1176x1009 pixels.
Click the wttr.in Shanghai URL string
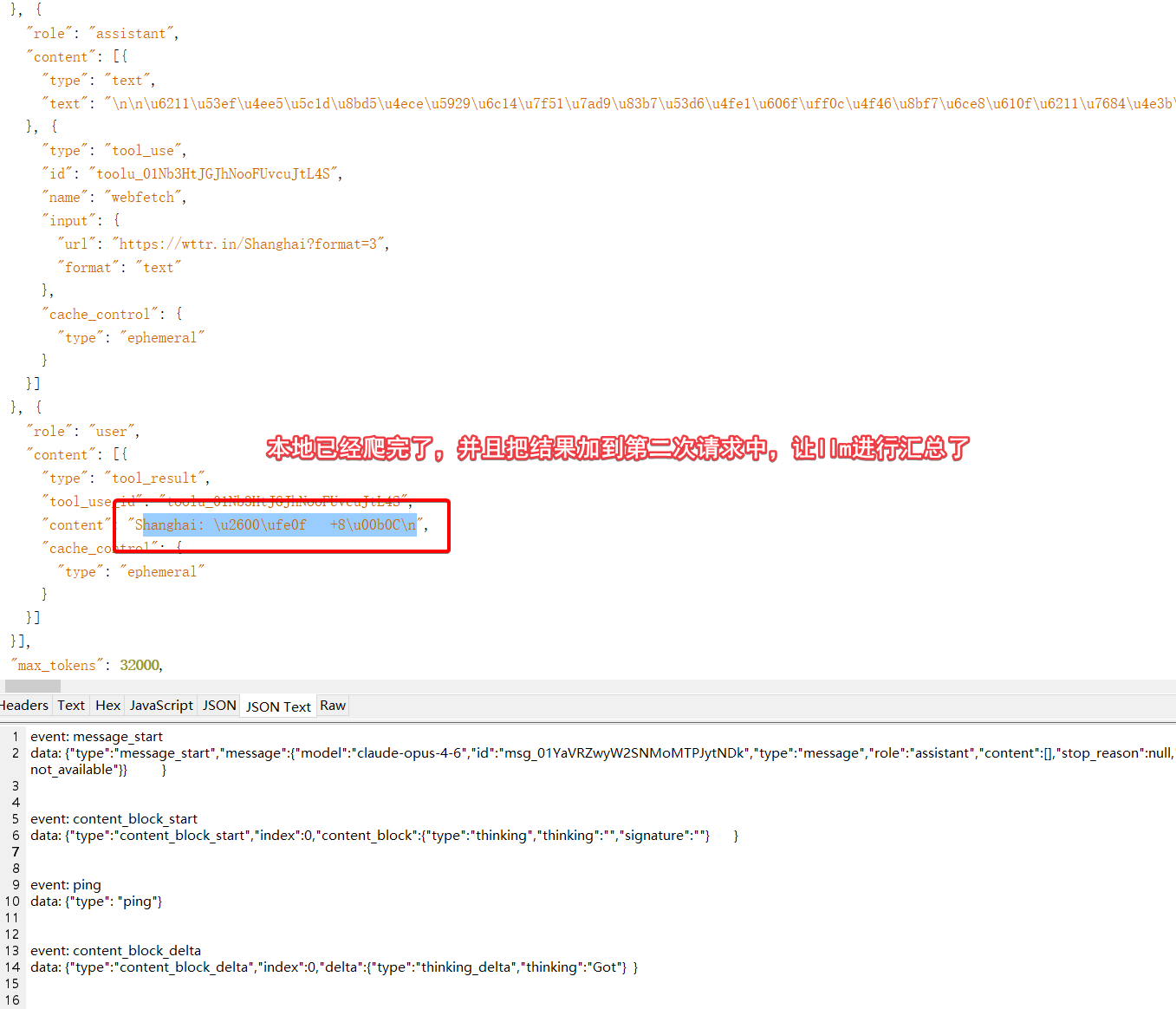tap(250, 244)
